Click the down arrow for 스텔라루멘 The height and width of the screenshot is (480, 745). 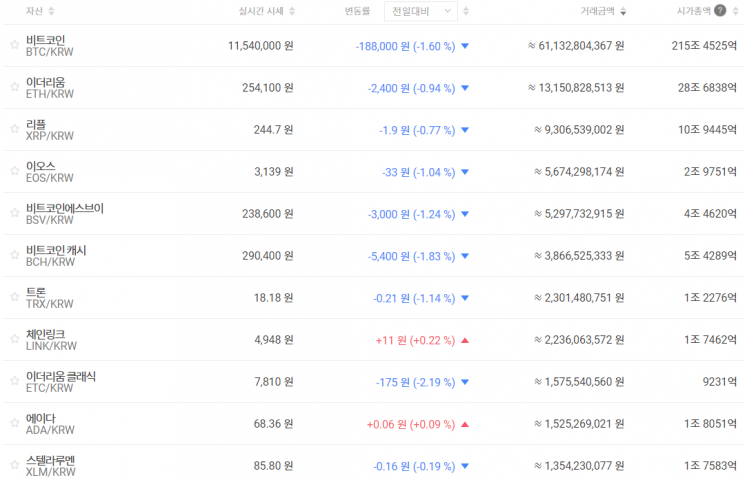465,466
